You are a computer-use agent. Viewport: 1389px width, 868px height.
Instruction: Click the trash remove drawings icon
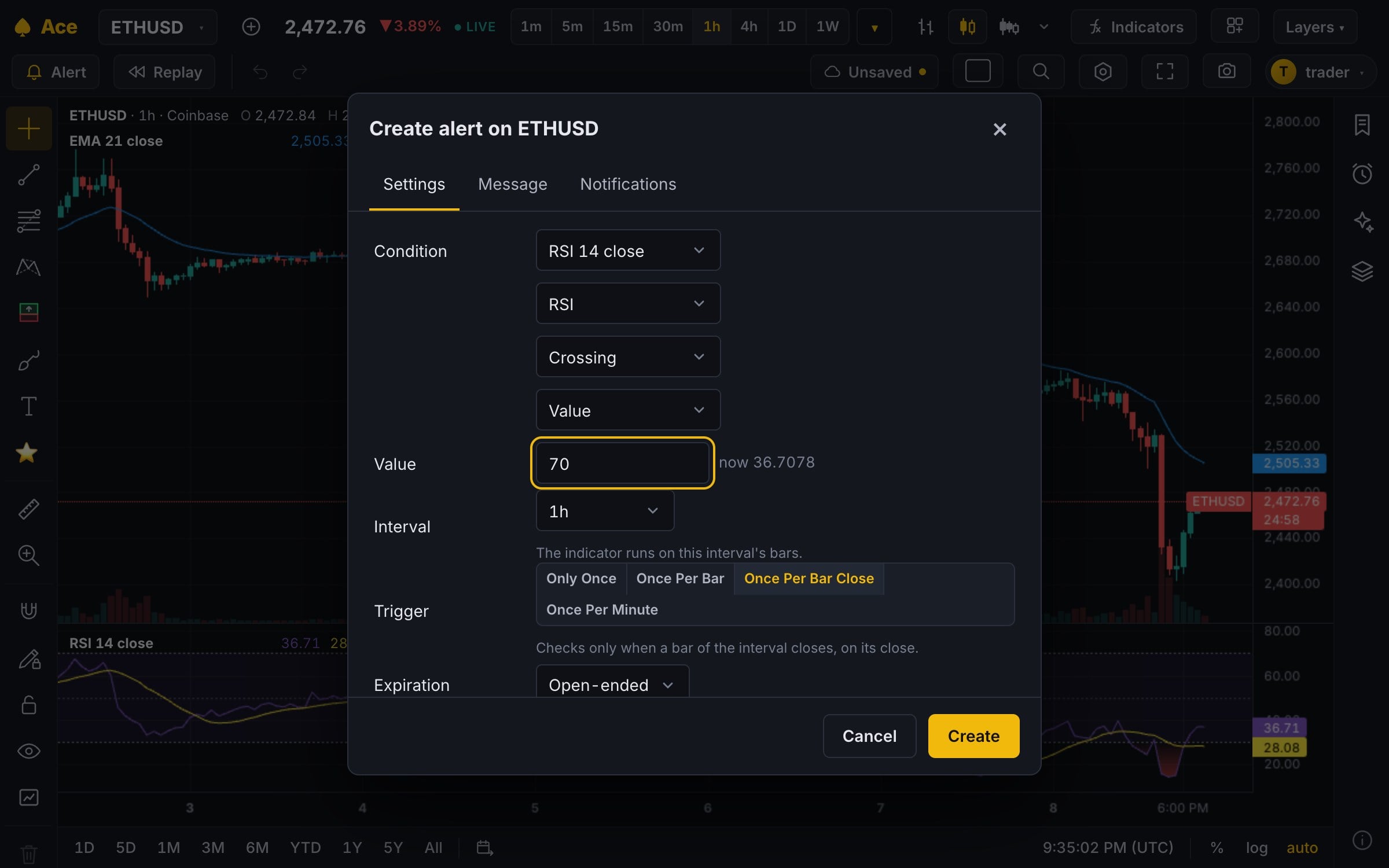pyautogui.click(x=28, y=854)
